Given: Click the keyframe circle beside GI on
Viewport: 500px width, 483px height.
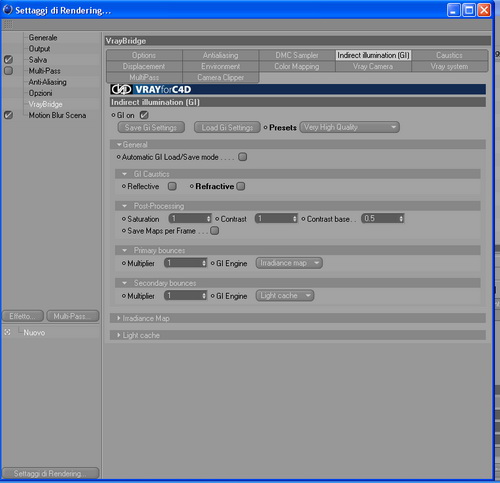Looking at the screenshot, I should click(113, 115).
